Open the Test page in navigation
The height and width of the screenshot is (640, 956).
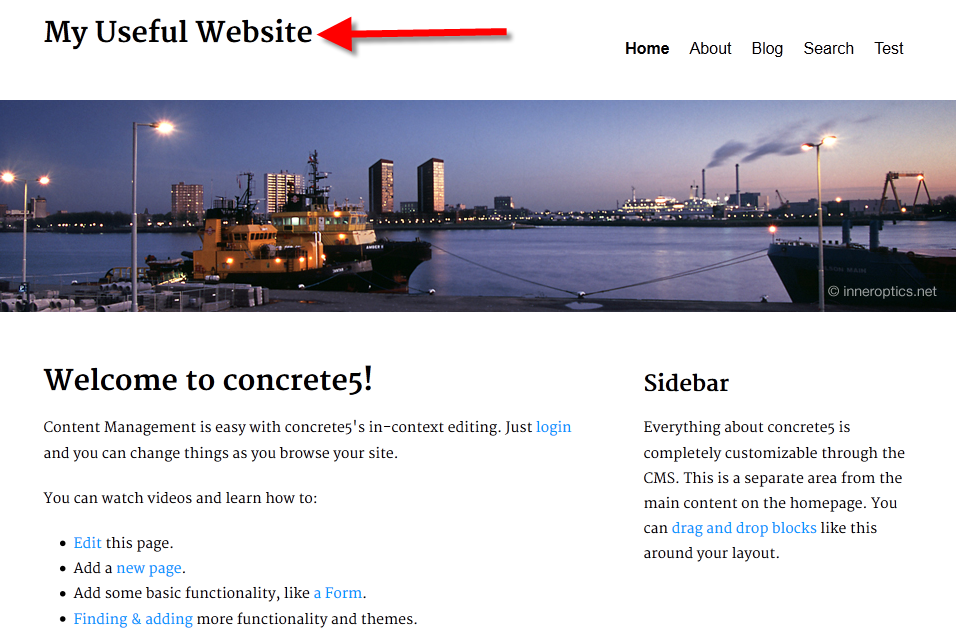tap(888, 49)
